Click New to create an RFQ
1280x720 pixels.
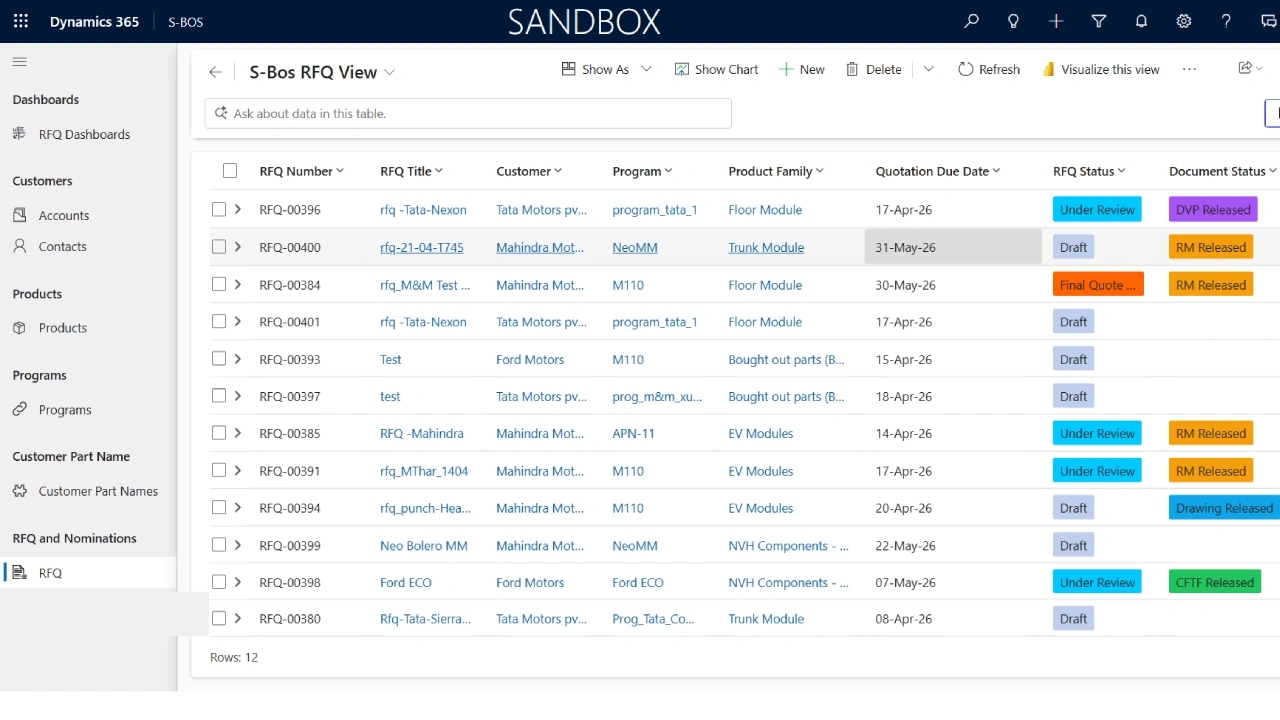[802, 69]
